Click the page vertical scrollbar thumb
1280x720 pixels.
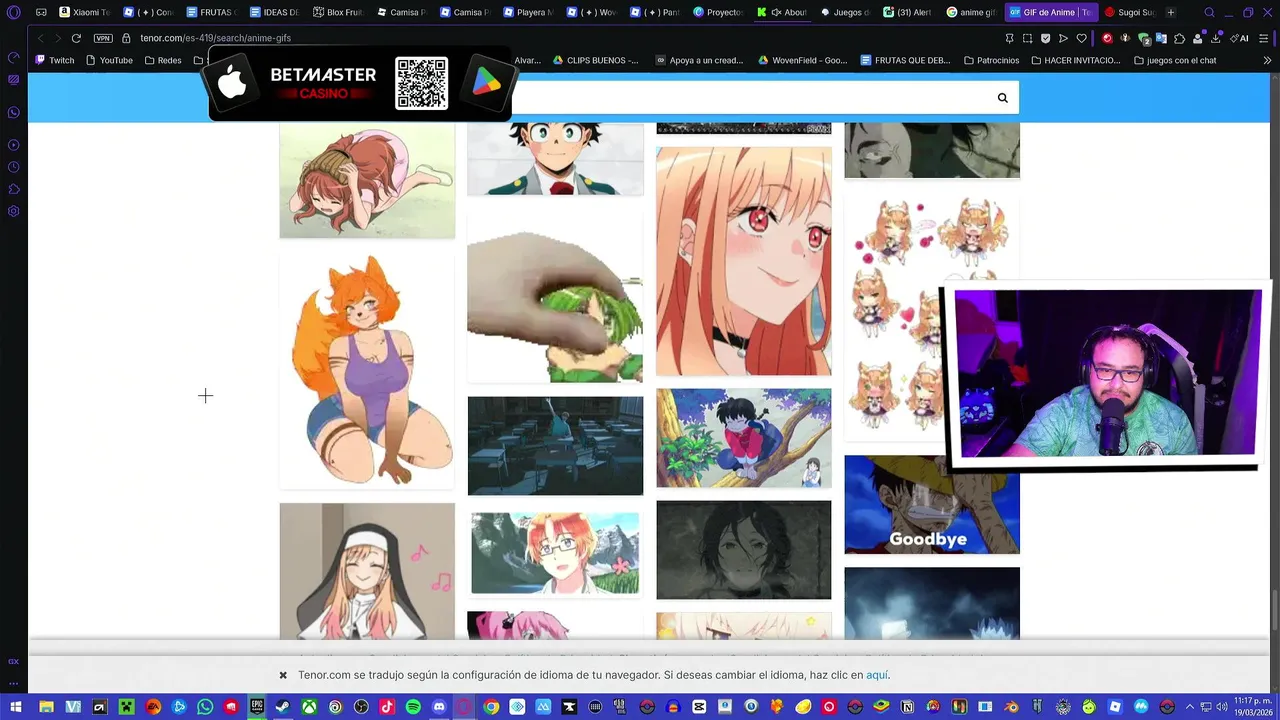[1275, 611]
